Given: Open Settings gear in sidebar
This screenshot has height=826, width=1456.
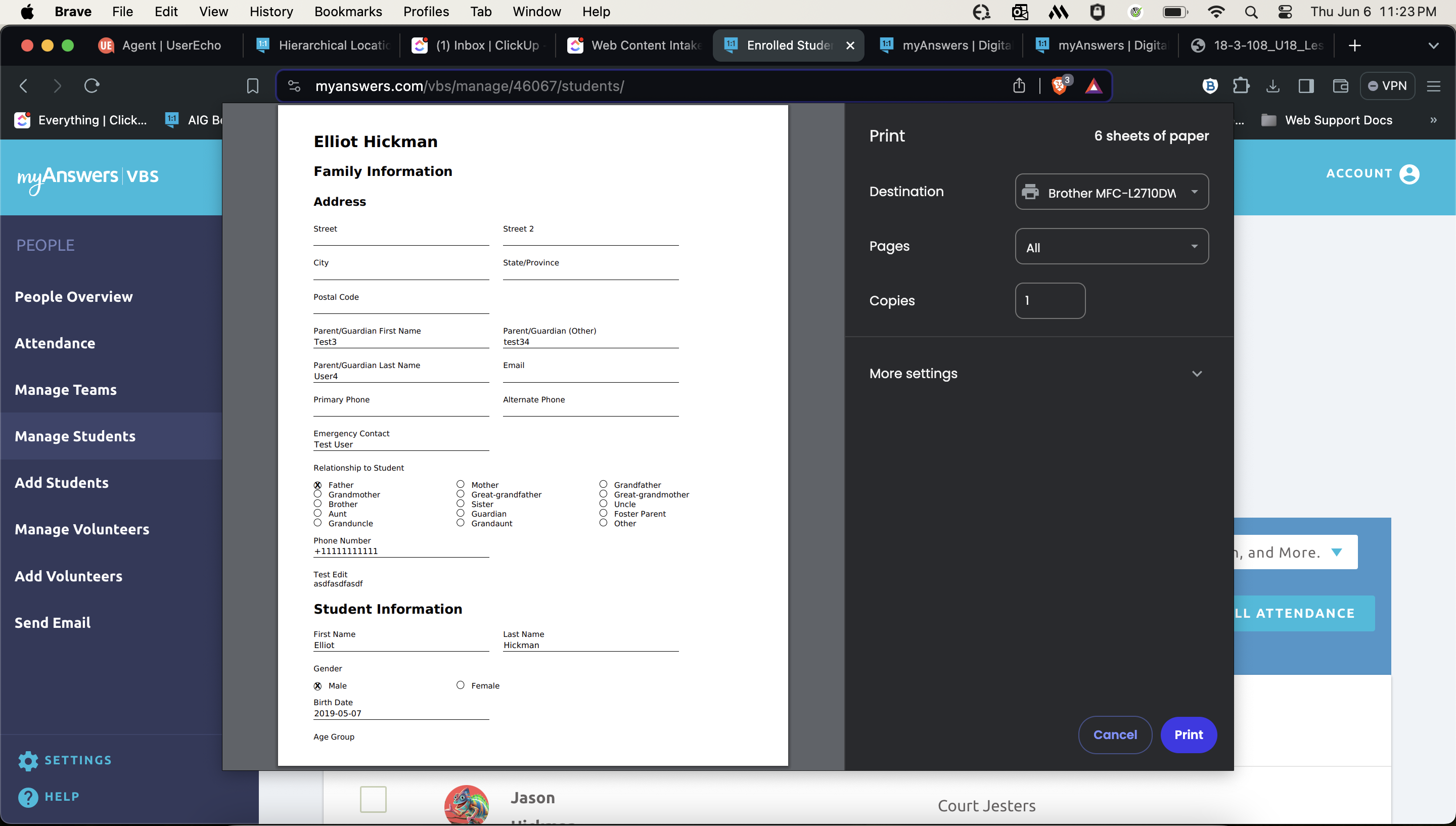Looking at the screenshot, I should 28,760.
